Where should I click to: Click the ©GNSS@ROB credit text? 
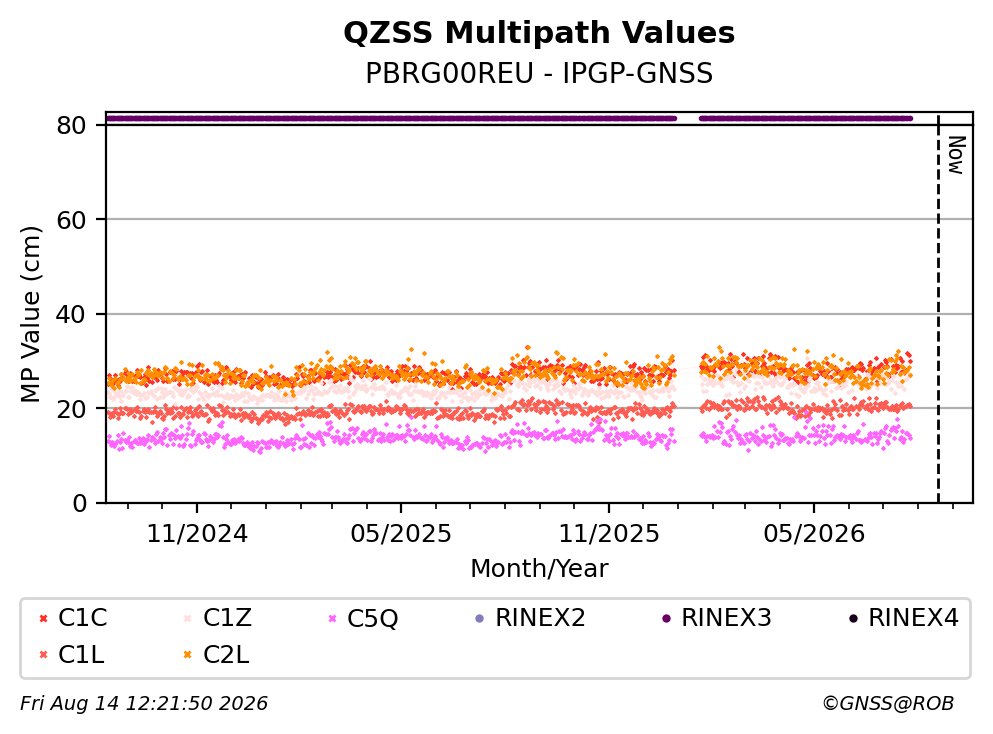[x=888, y=703]
